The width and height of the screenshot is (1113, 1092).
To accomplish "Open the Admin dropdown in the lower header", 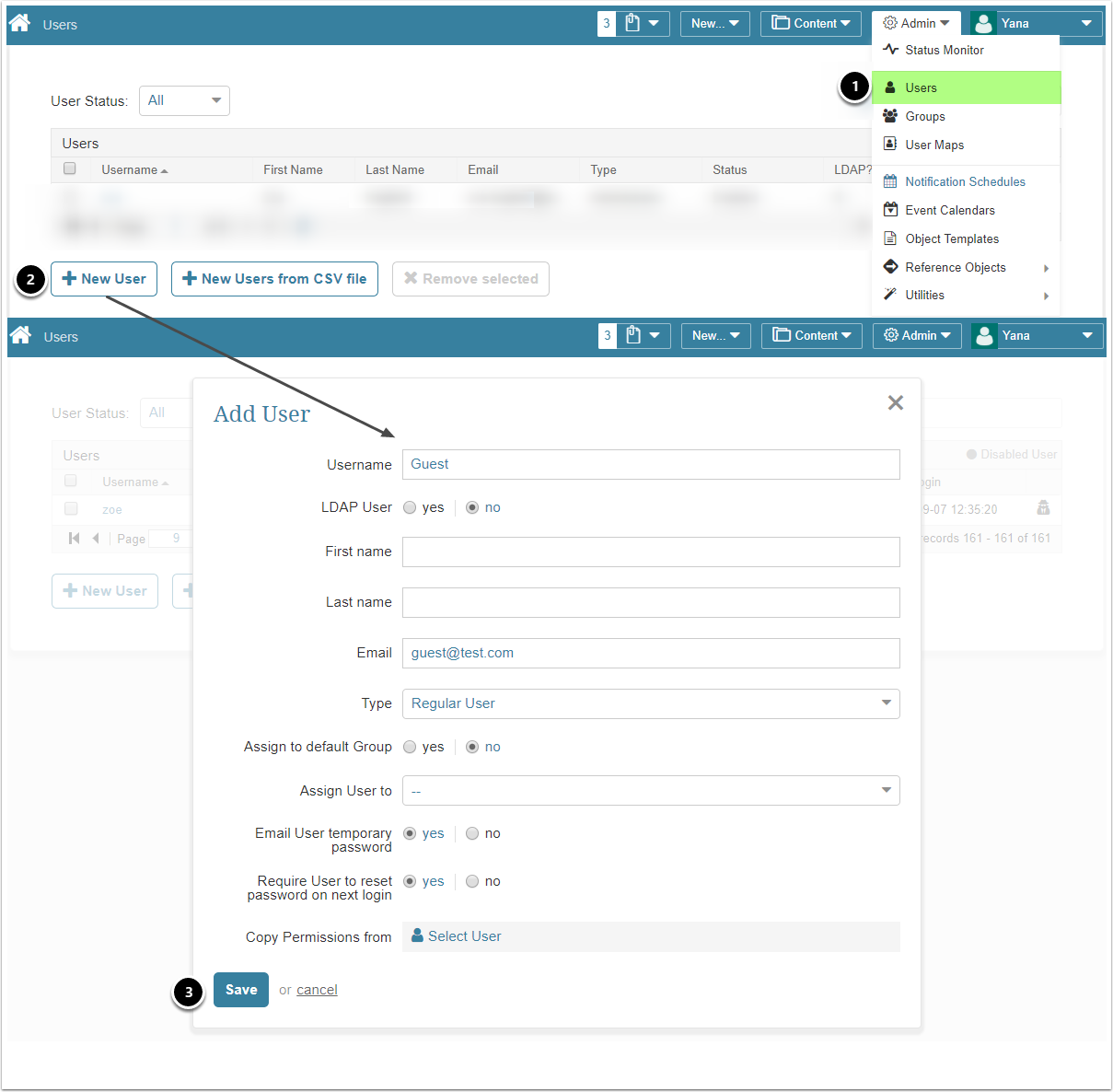I will [x=917, y=336].
